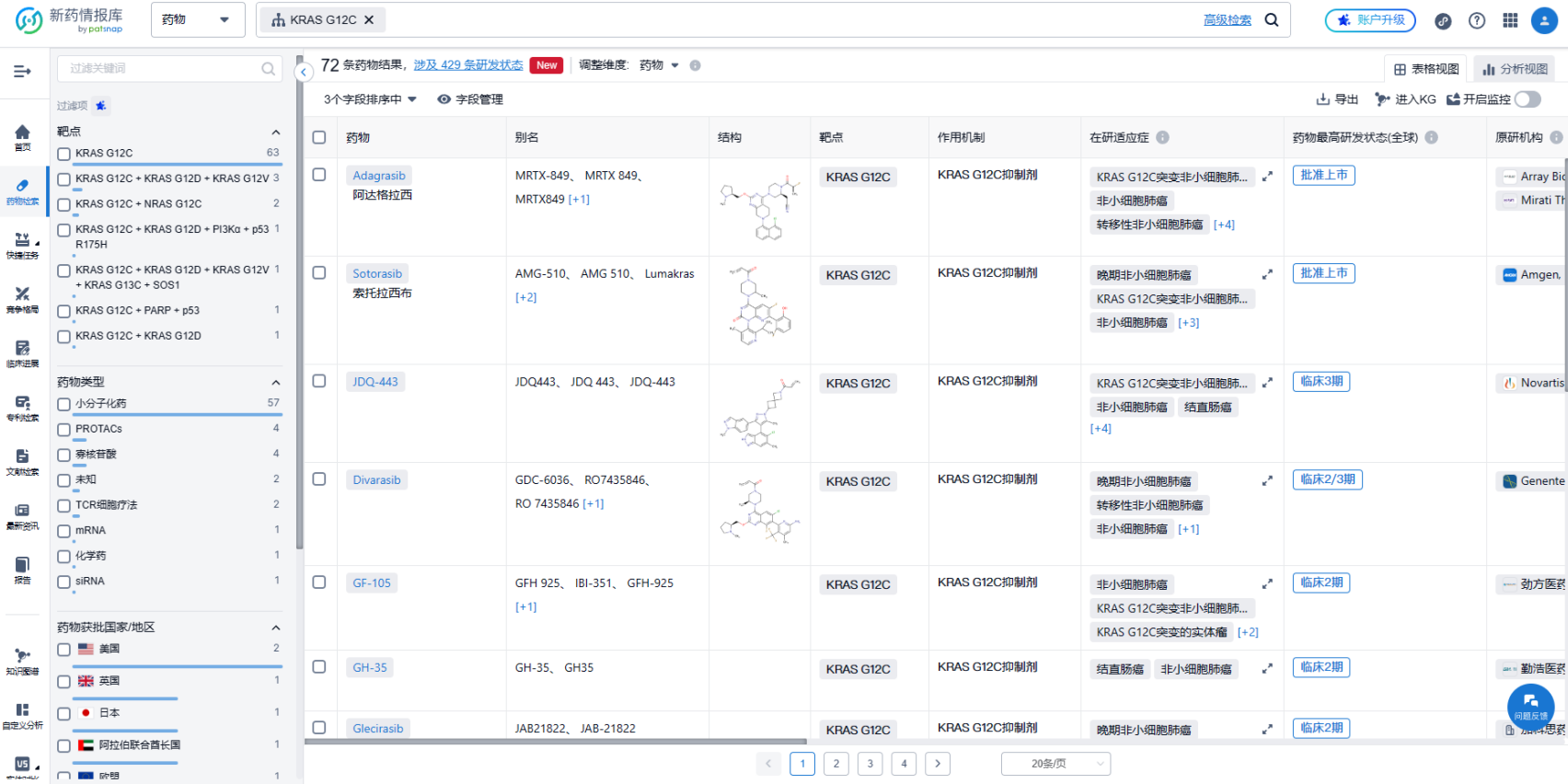This screenshot has width=1568, height=784.
Task: Expand the left sidebar hamburger menu
Action: (x=22, y=71)
